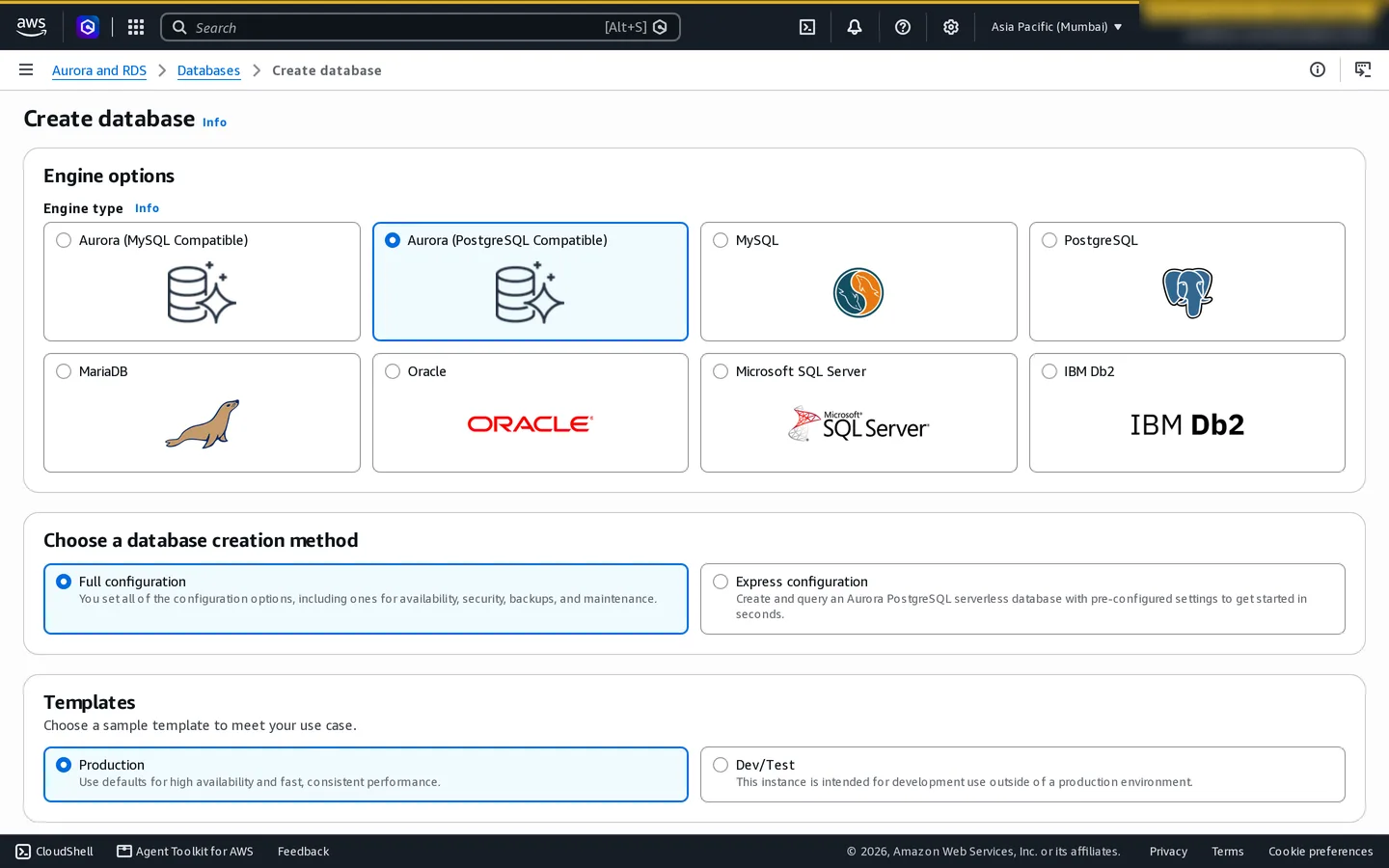Open Info link beside Engine type
1389x868 pixels.
pyautogui.click(x=147, y=208)
